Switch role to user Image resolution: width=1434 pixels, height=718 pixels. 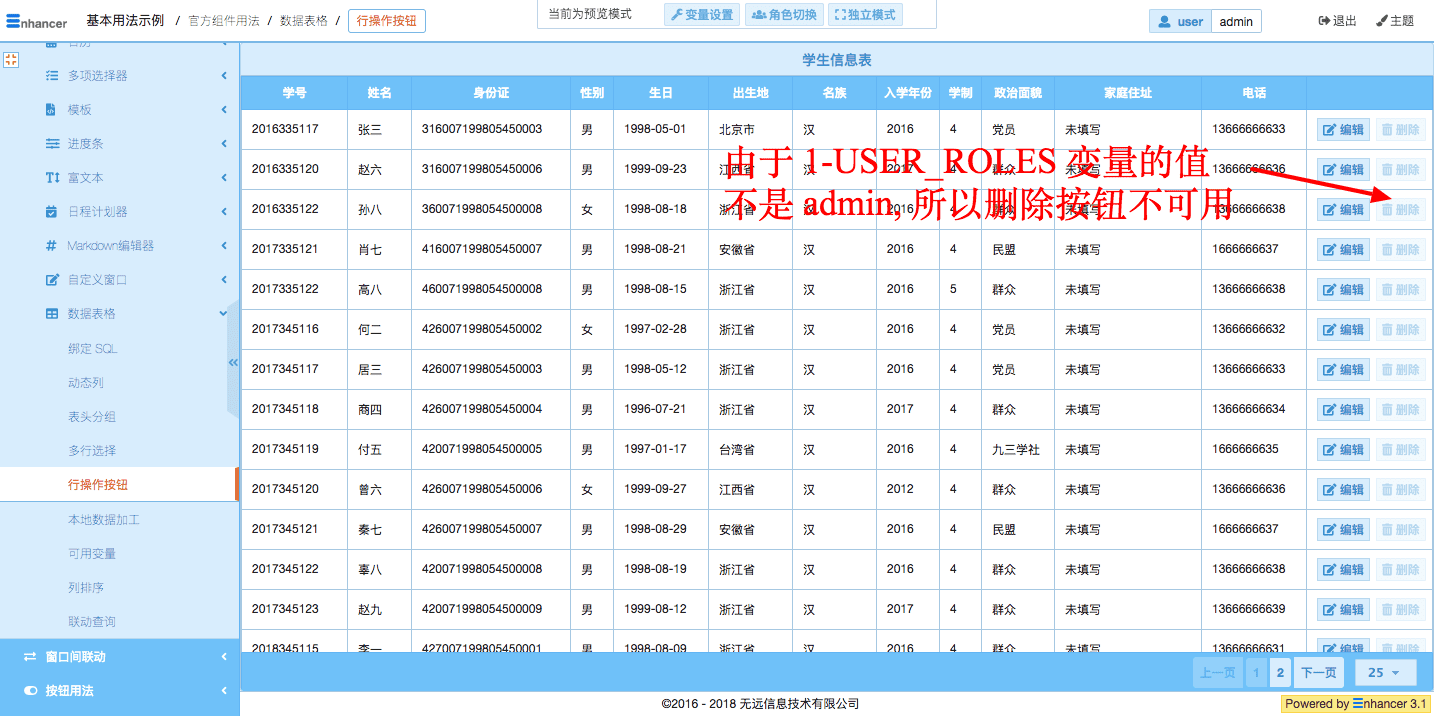(x=1180, y=21)
